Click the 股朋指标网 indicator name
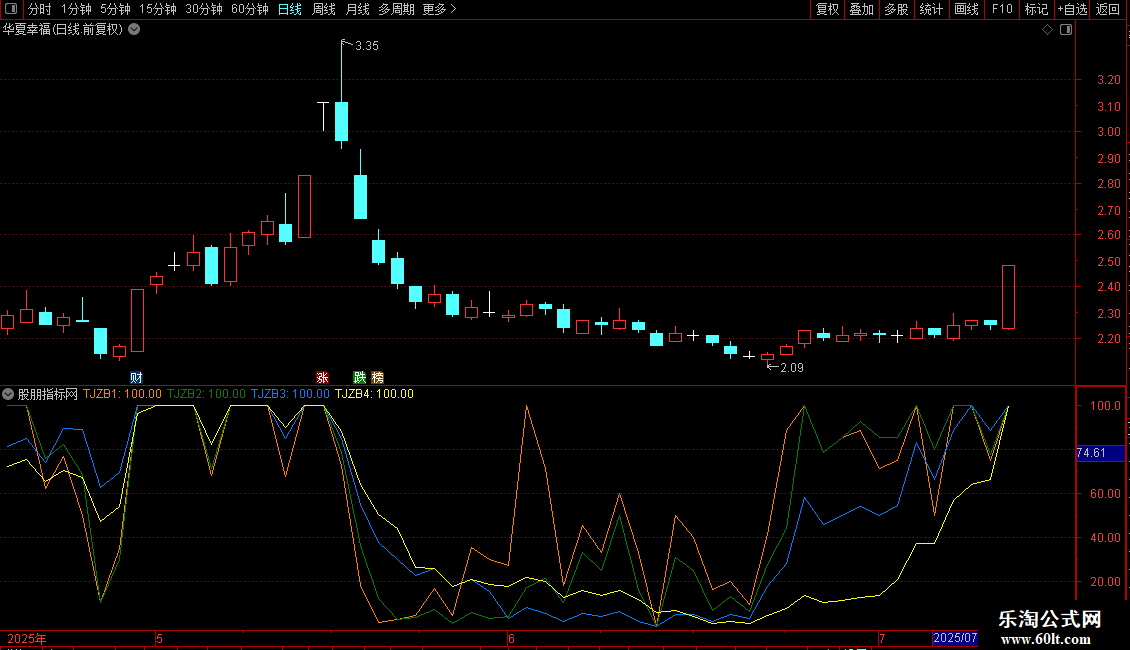Screen dimensions: 1130x650 (48, 394)
